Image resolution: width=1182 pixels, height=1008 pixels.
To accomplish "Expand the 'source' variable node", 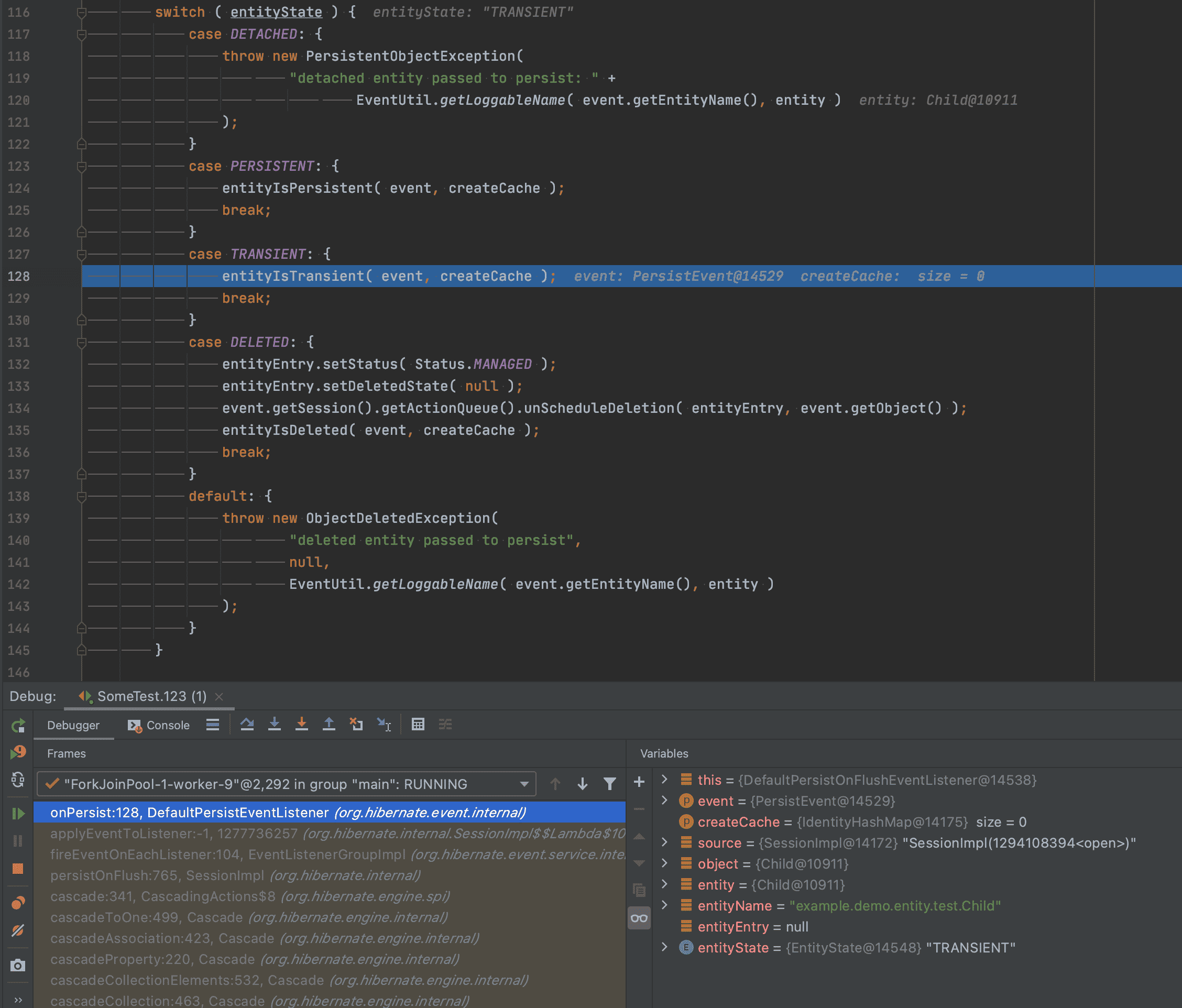I will [664, 842].
